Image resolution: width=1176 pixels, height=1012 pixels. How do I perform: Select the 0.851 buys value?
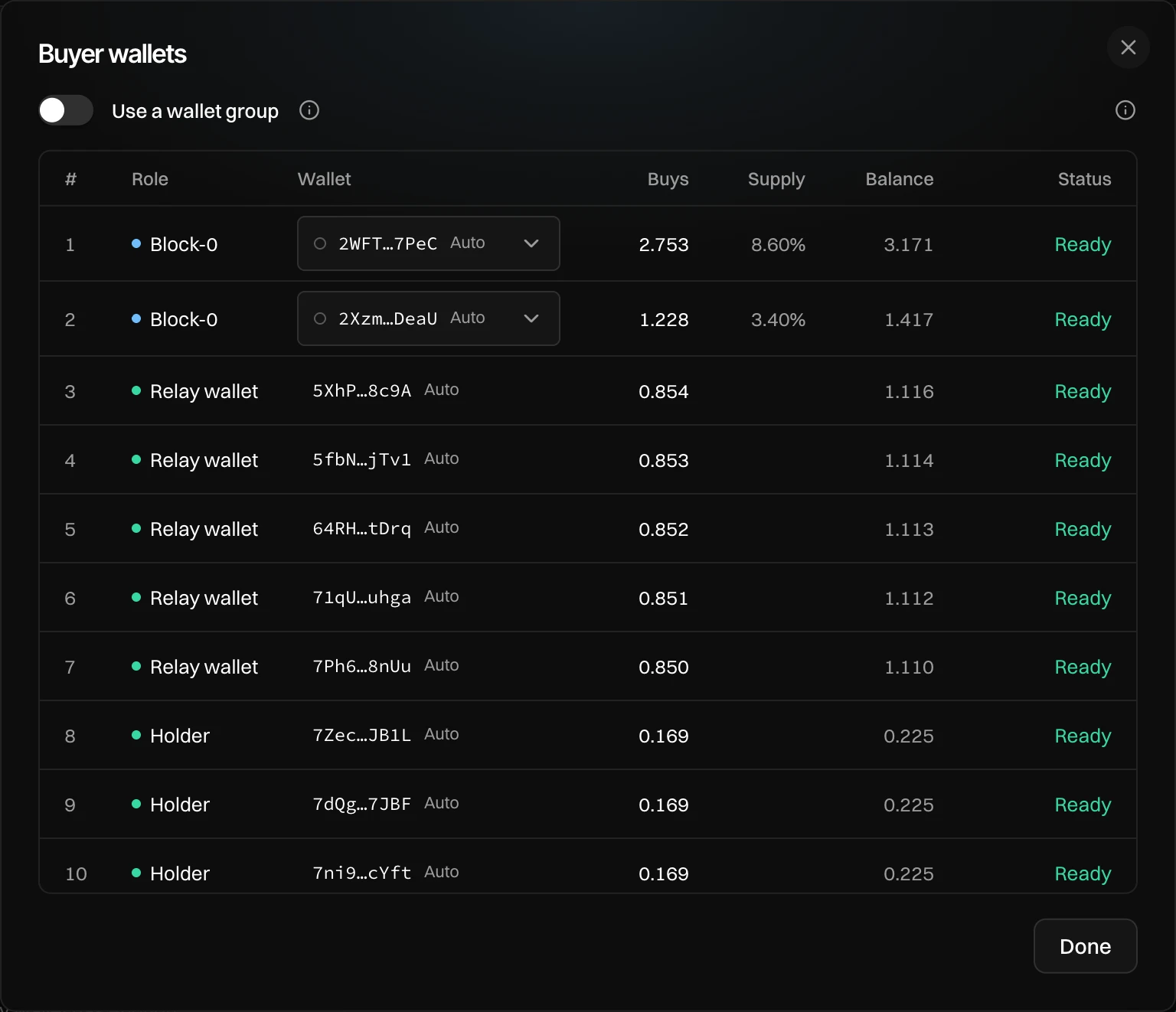point(664,599)
